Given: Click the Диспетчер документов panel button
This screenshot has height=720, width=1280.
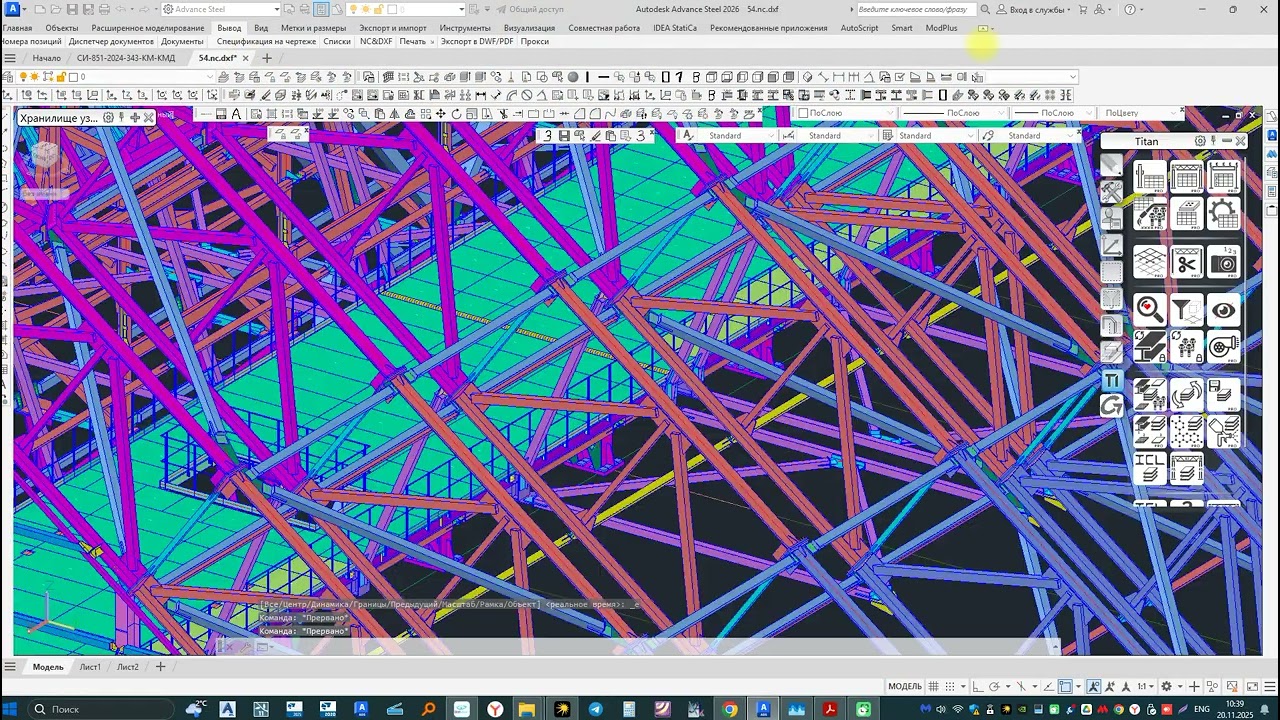Looking at the screenshot, I should 111,42.
